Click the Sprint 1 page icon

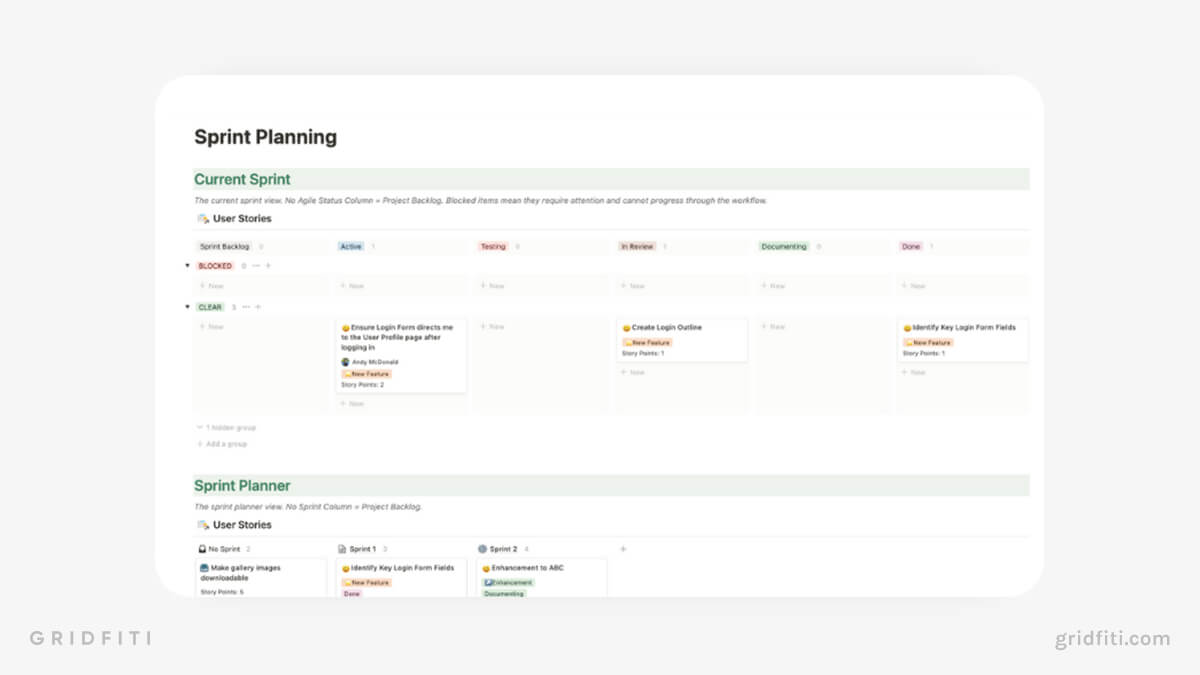click(x=342, y=549)
